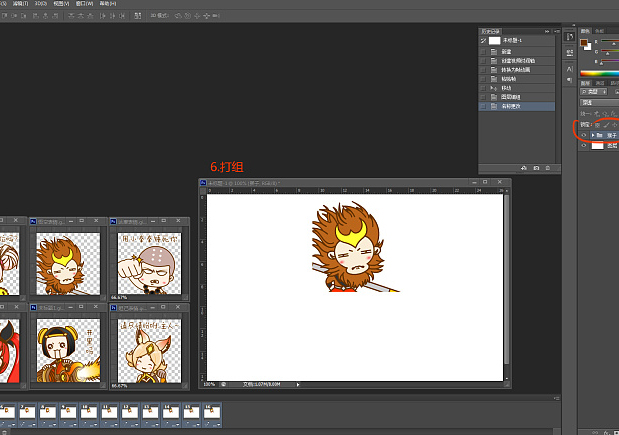Click the history panel delete state trash icon
619x435 pixels.
548,168
